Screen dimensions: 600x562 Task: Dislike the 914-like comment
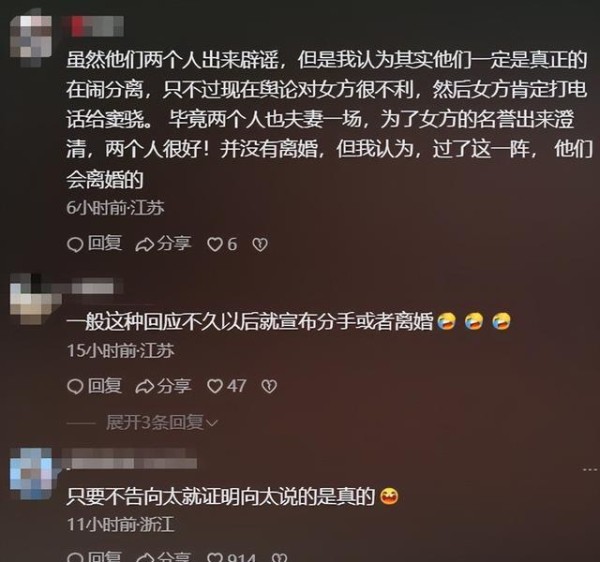point(279,557)
